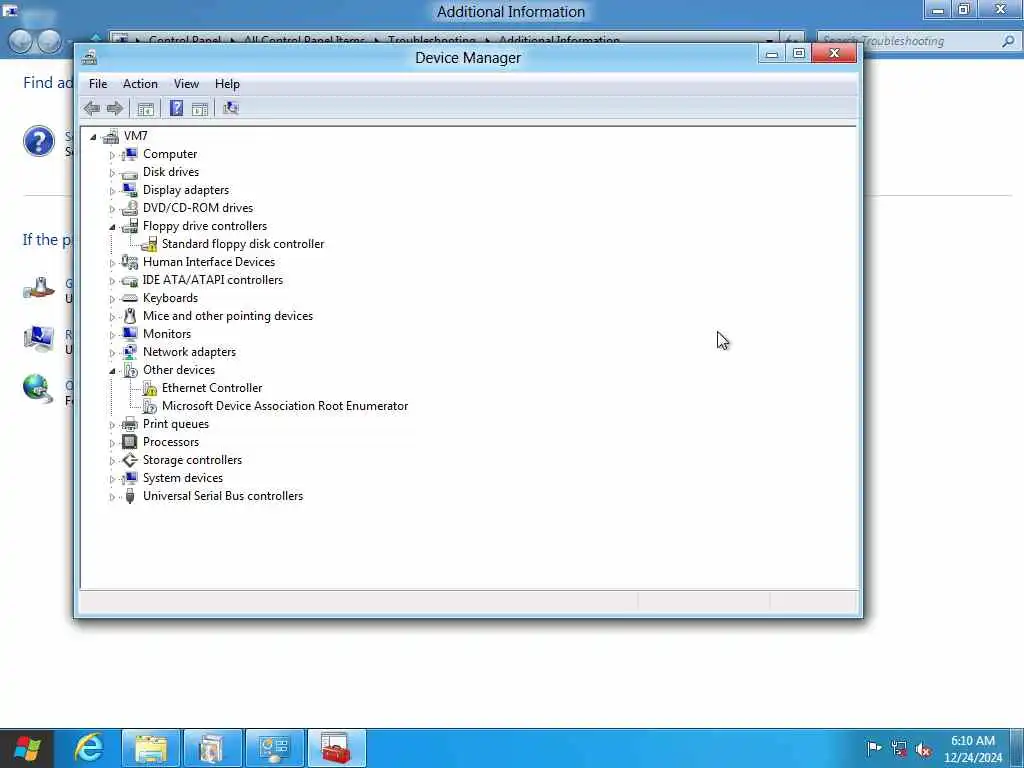Expand the Network adapters node arrow
Image resolution: width=1024 pixels, height=768 pixels.
112,353
